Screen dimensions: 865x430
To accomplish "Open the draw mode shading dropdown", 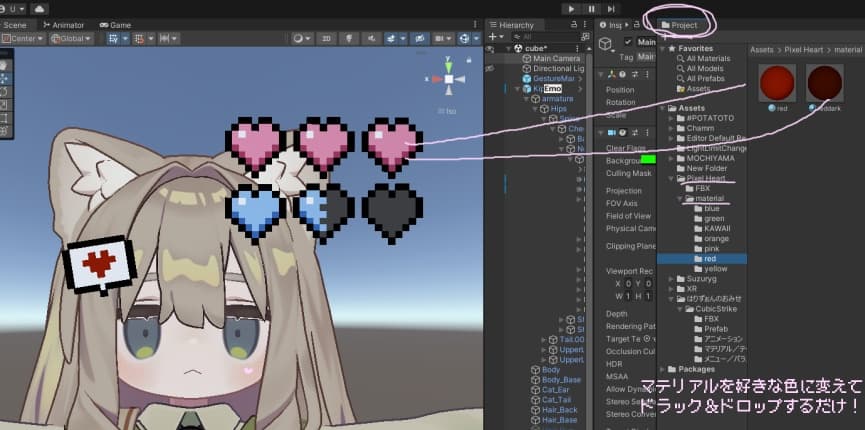I will pyautogui.click(x=302, y=39).
